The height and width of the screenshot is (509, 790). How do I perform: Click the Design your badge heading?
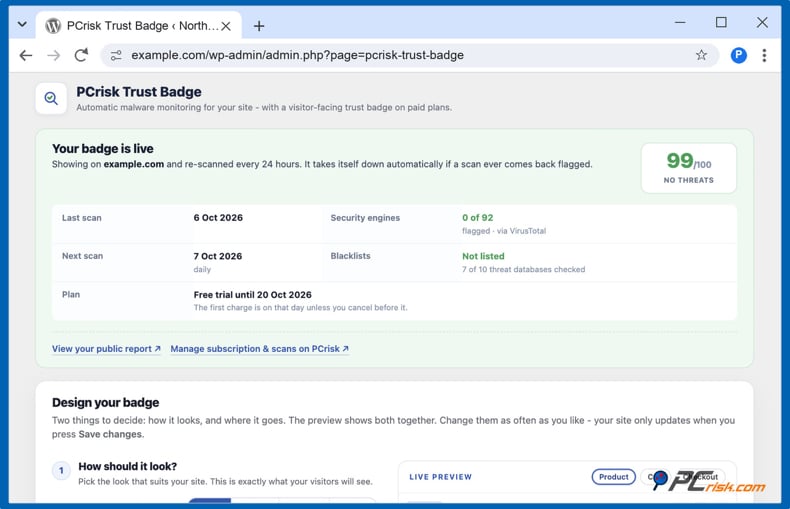tap(106, 403)
